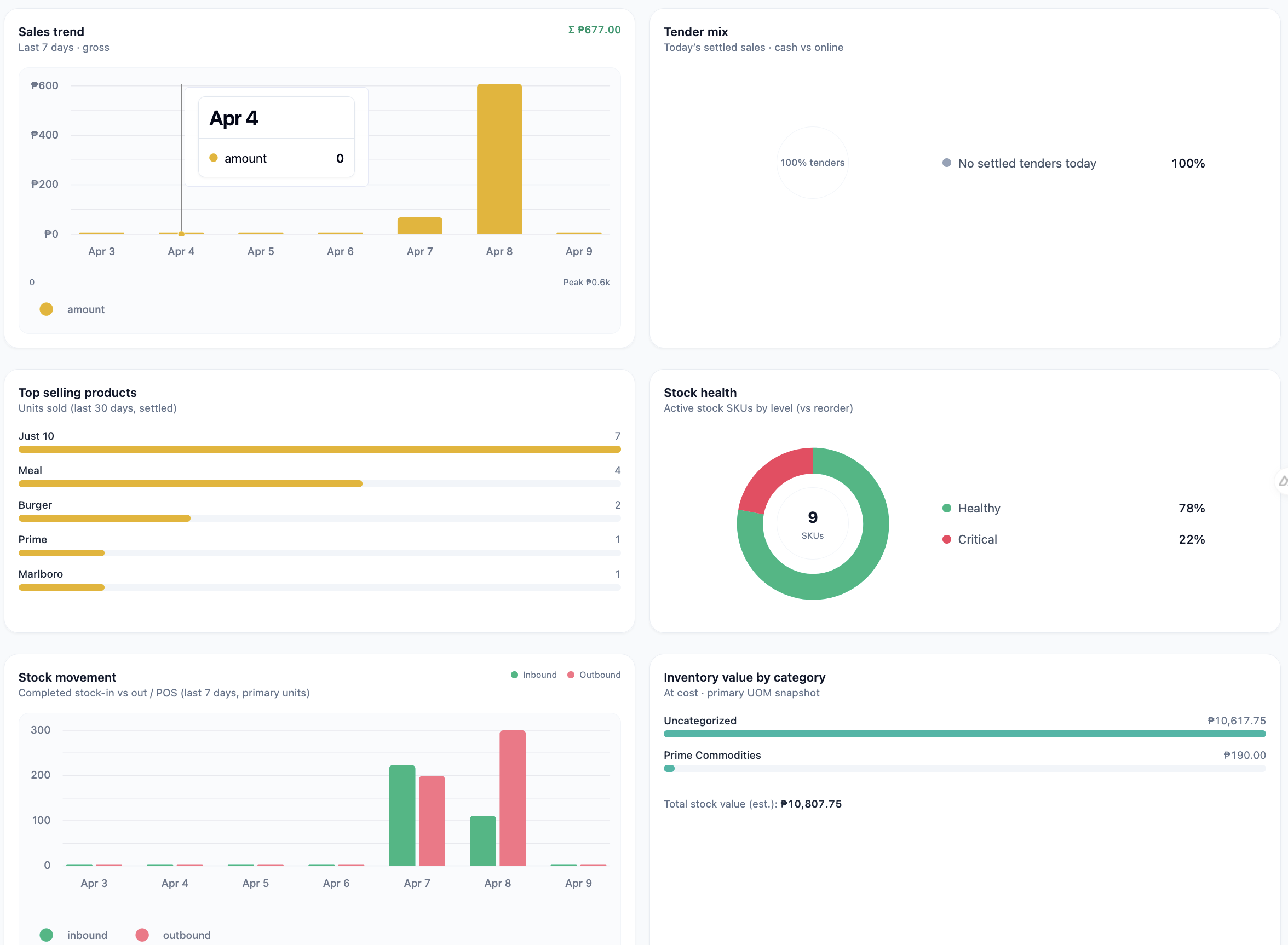Click the Critical legend entry
This screenshot has width=1288, height=945.
977,539
